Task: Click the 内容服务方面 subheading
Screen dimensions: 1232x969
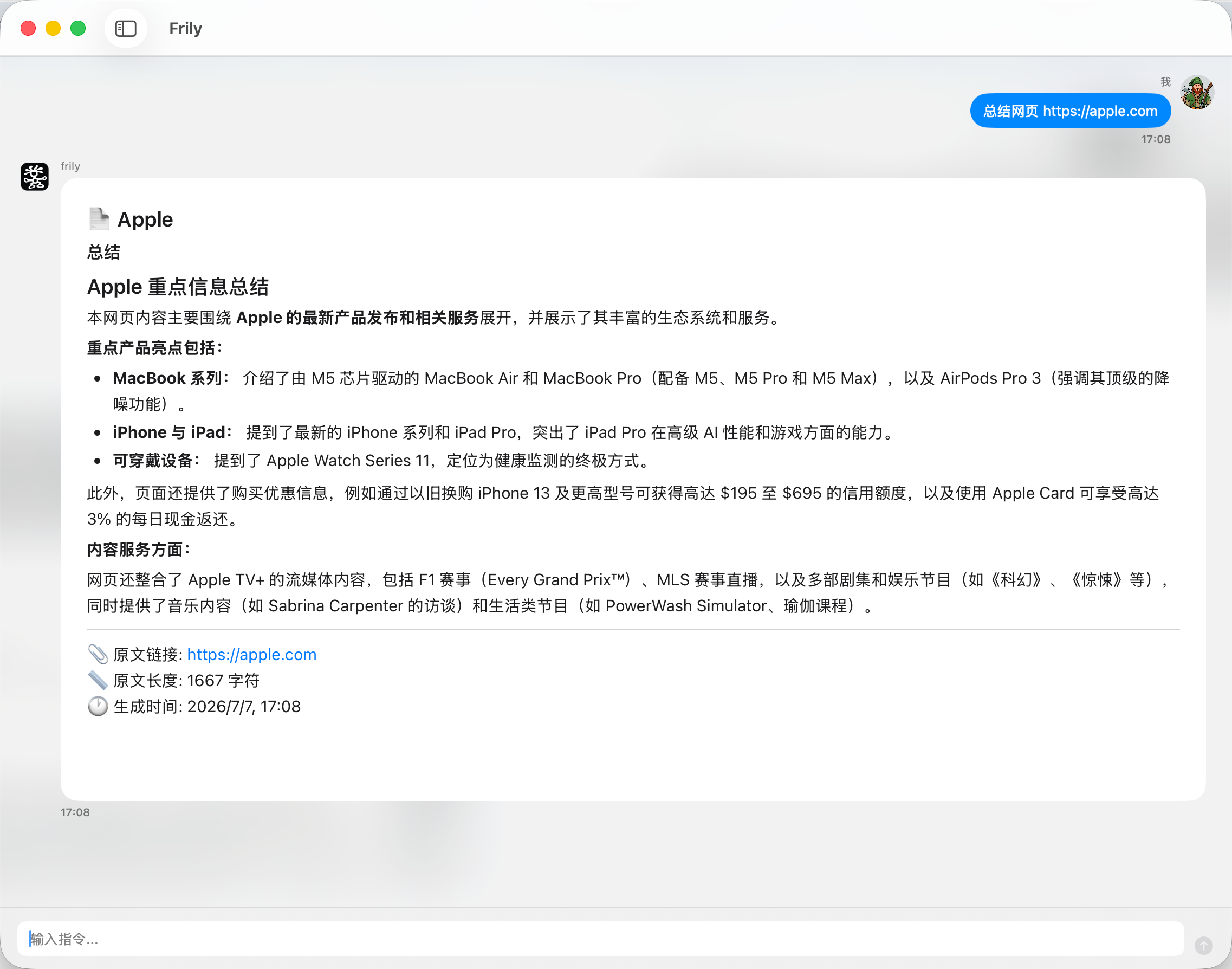Action: point(139,549)
